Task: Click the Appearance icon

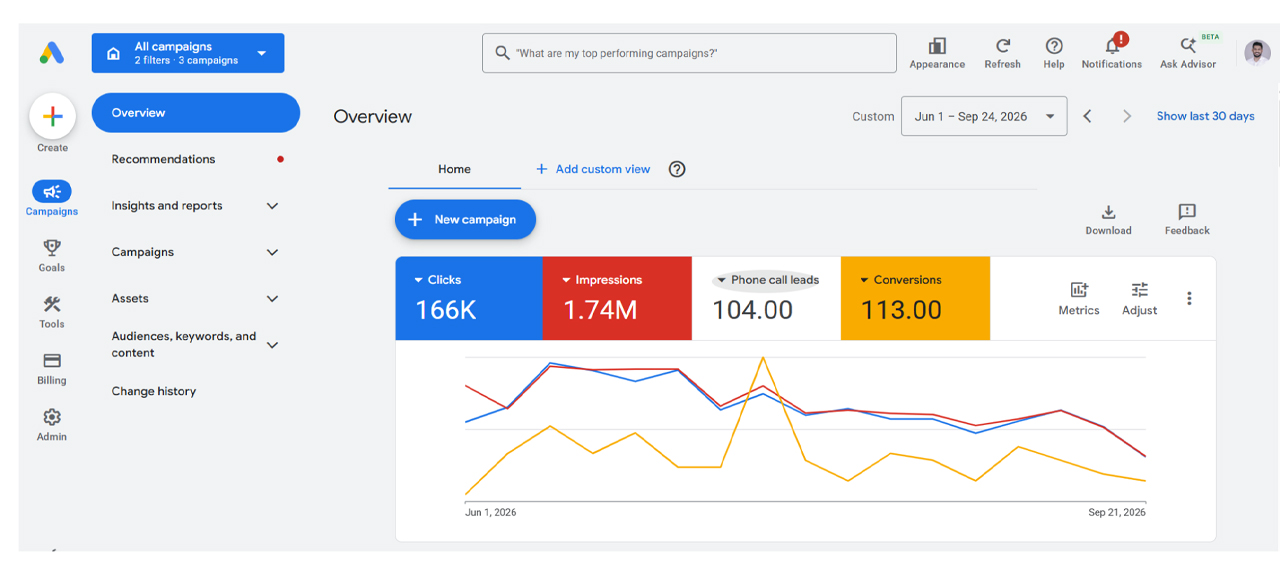Action: click(937, 46)
